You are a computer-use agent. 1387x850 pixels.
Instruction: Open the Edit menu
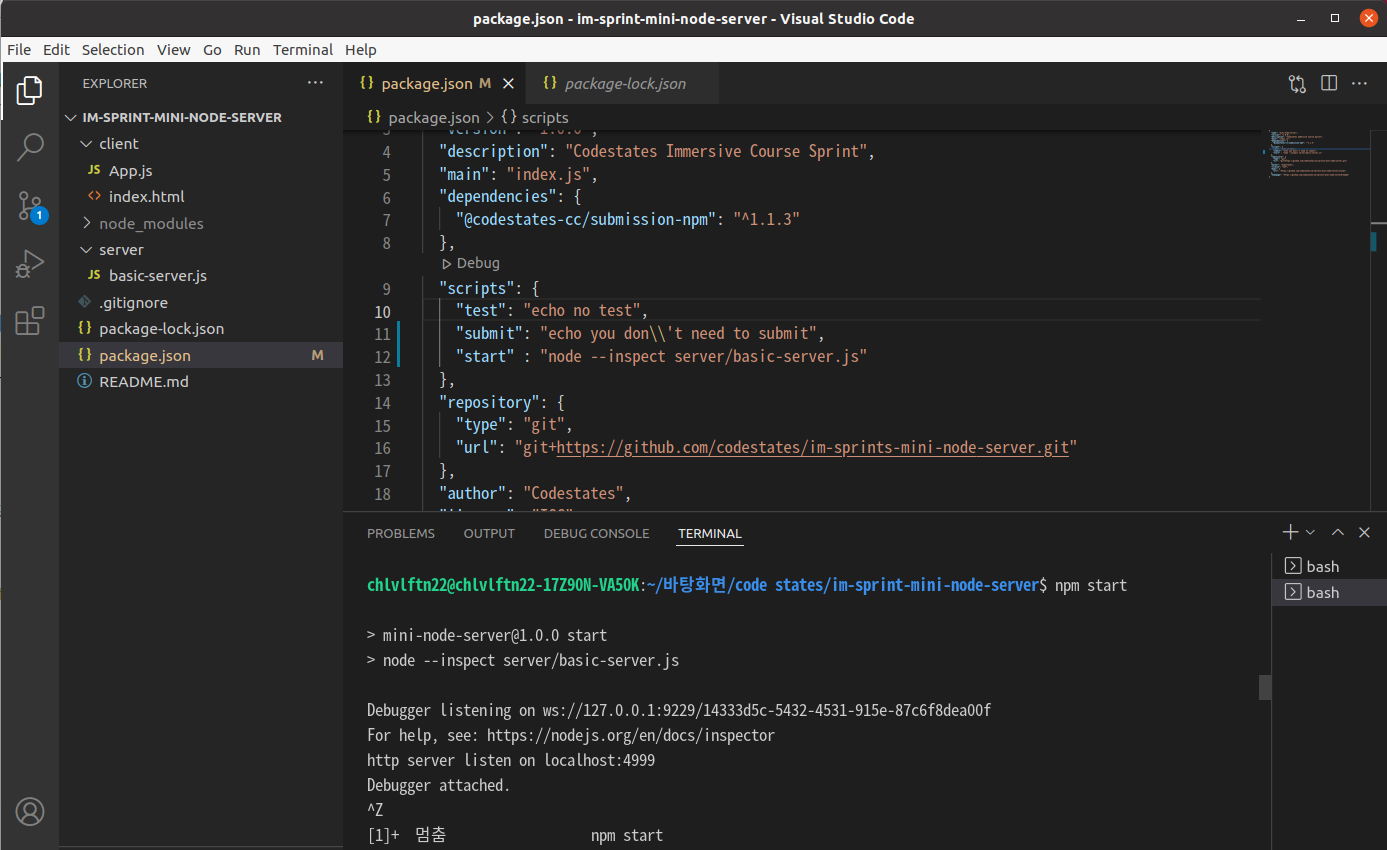click(57, 50)
